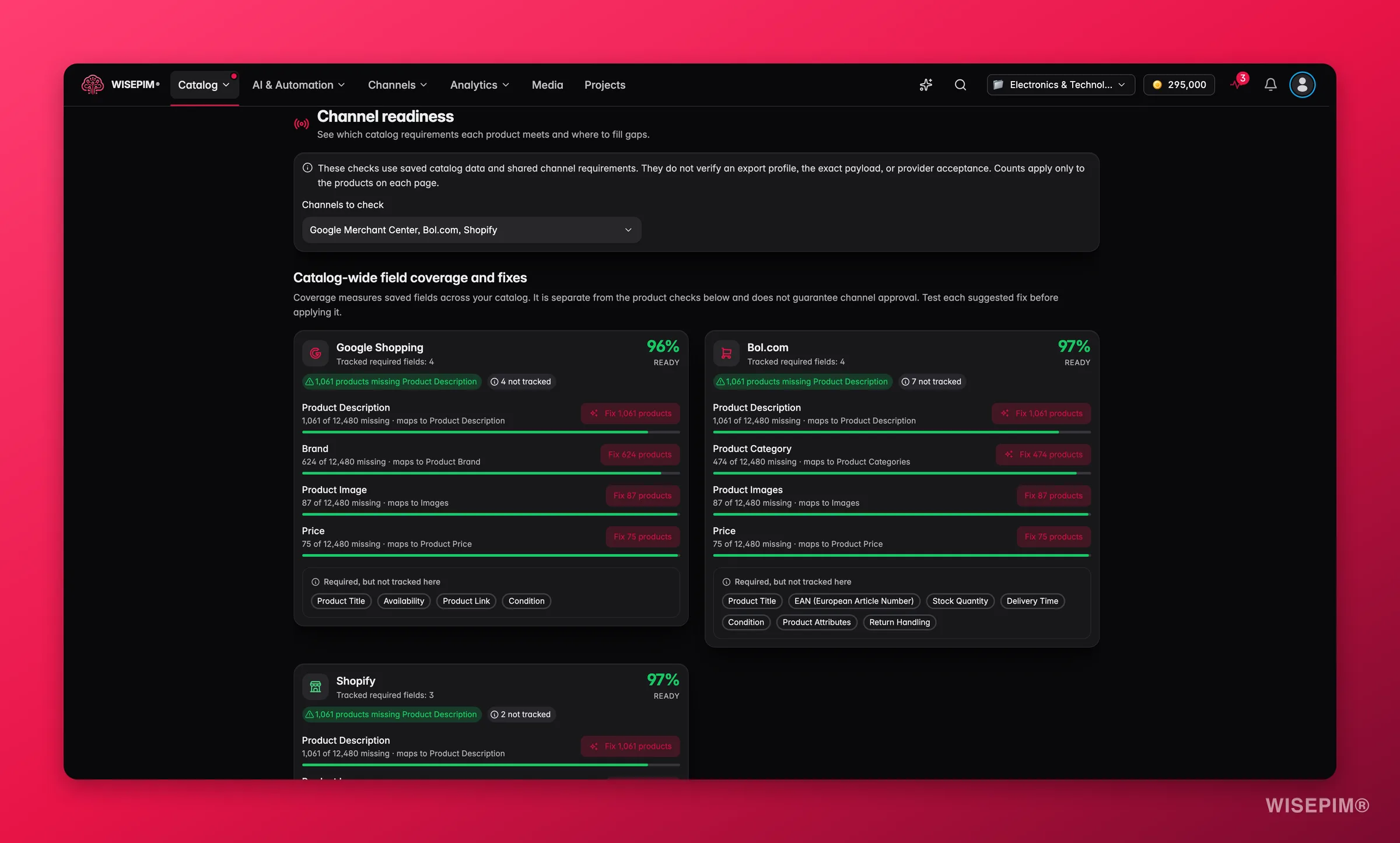1400x843 pixels.
Task: Click the Bol.com 97% score
Action: pyautogui.click(x=1074, y=347)
